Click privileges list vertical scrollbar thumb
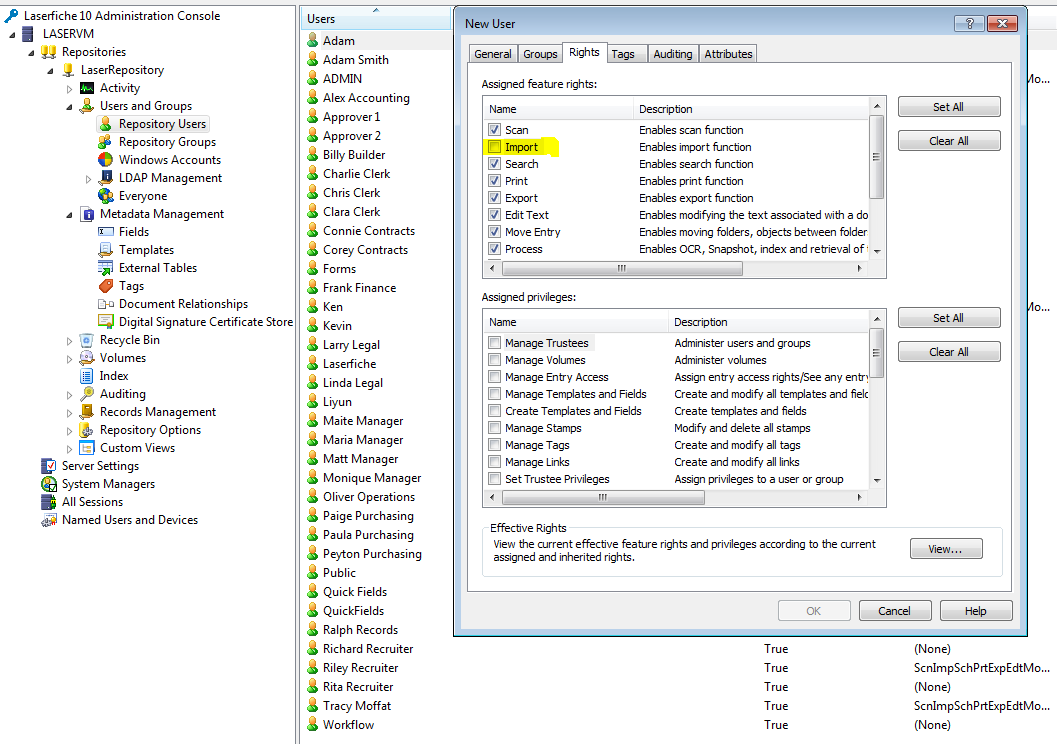The image size is (1057, 744). tap(876, 353)
